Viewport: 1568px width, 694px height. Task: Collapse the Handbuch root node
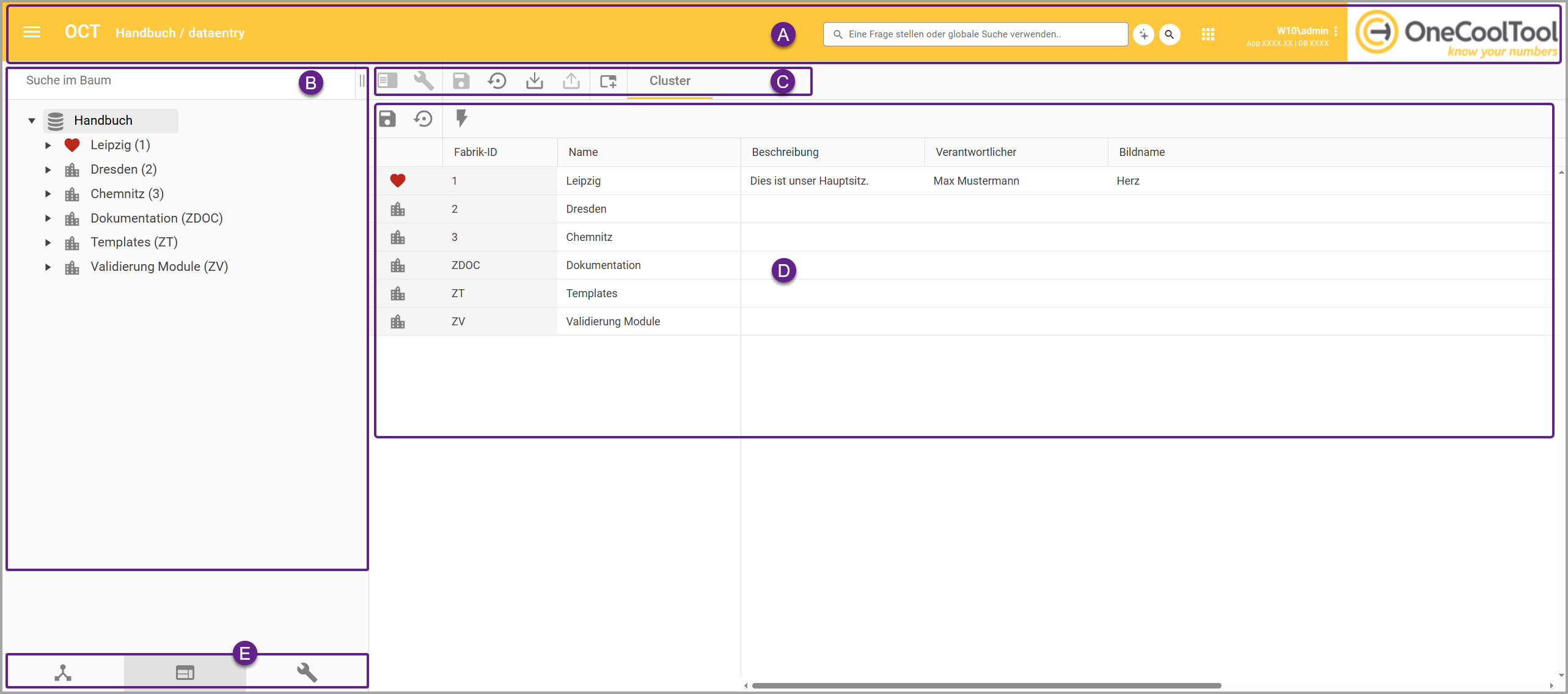32,121
